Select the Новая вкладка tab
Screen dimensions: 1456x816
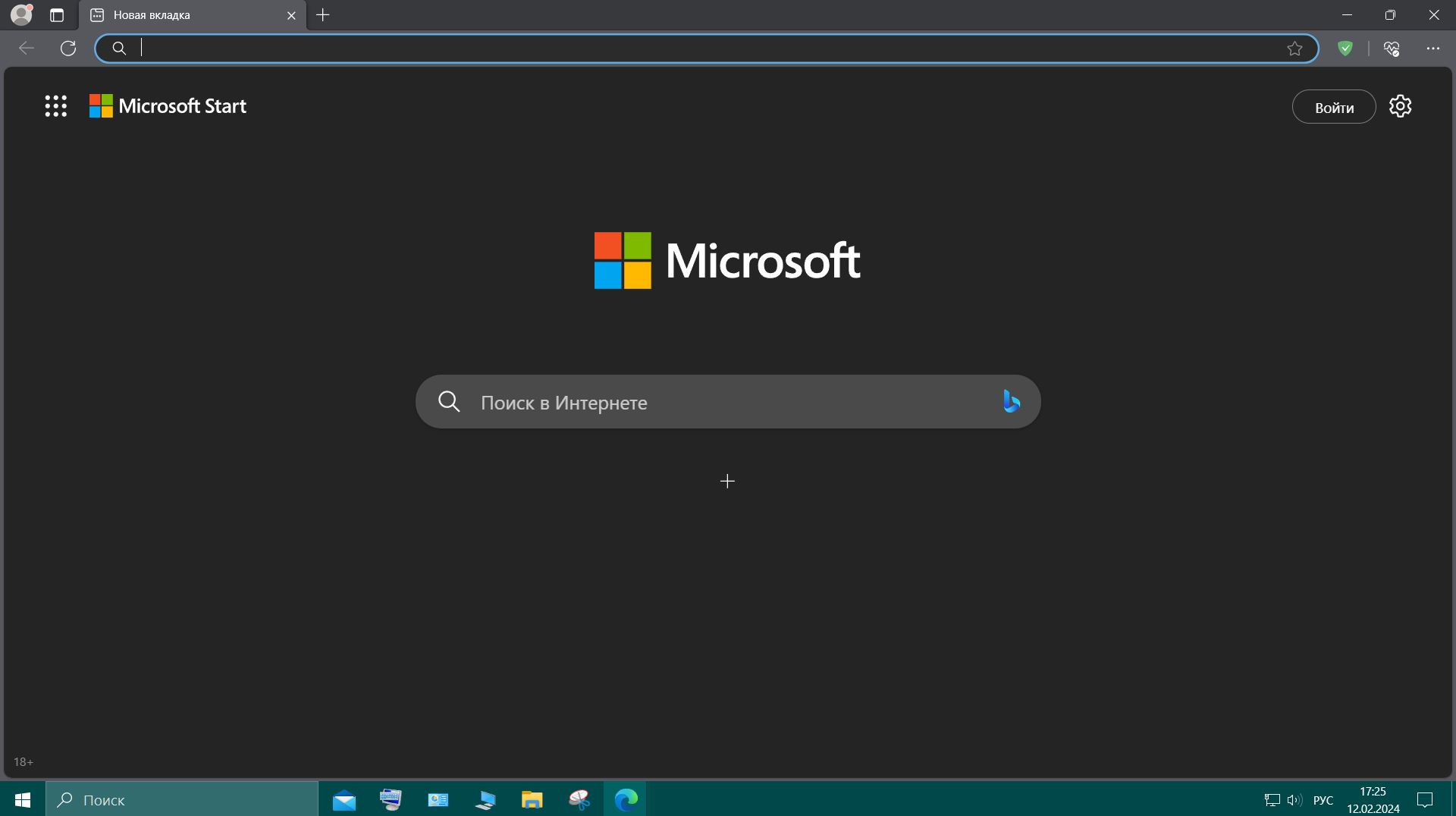tap(193, 15)
